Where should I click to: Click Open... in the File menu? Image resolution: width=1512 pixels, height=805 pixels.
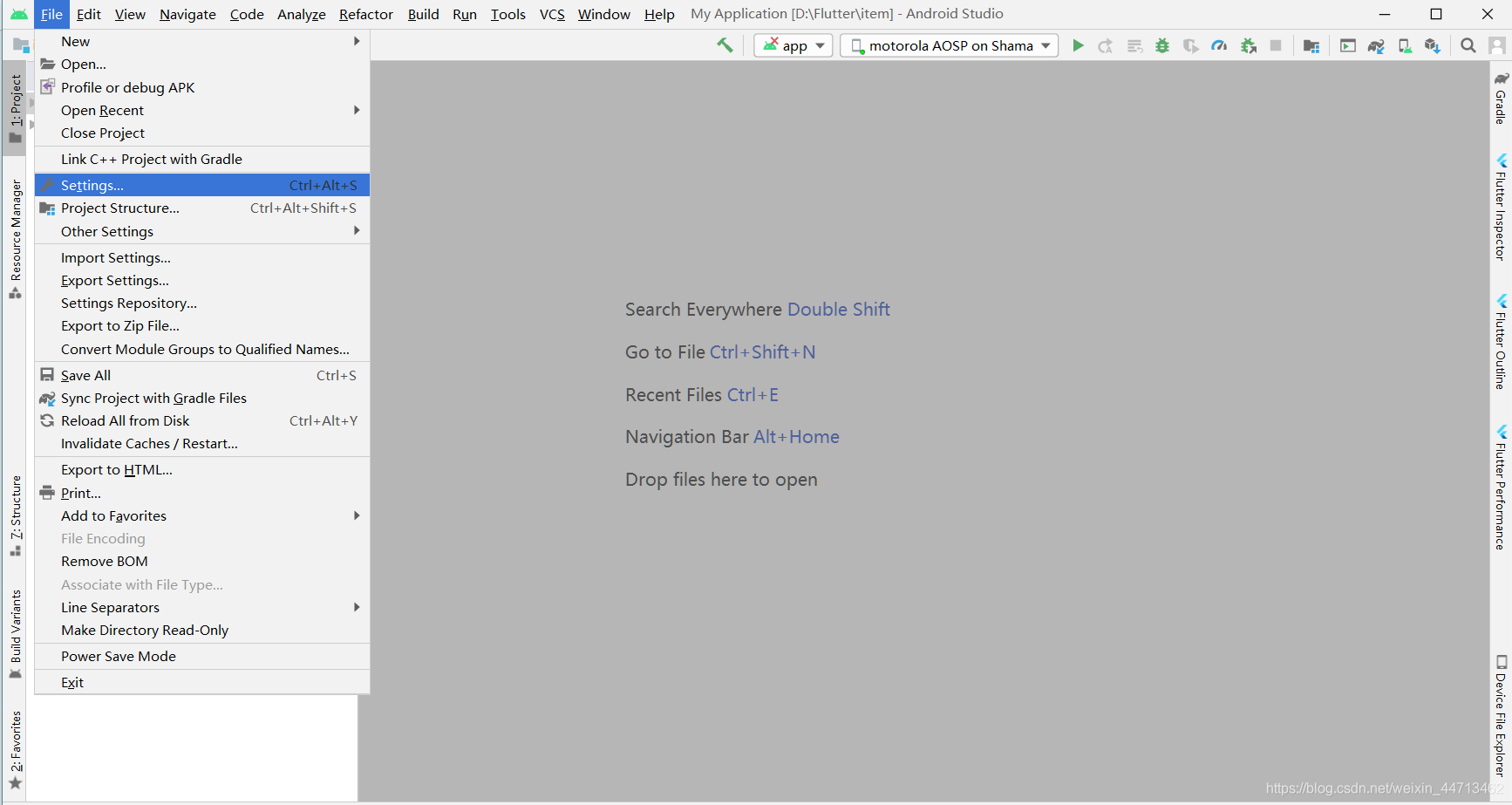[x=202, y=64]
